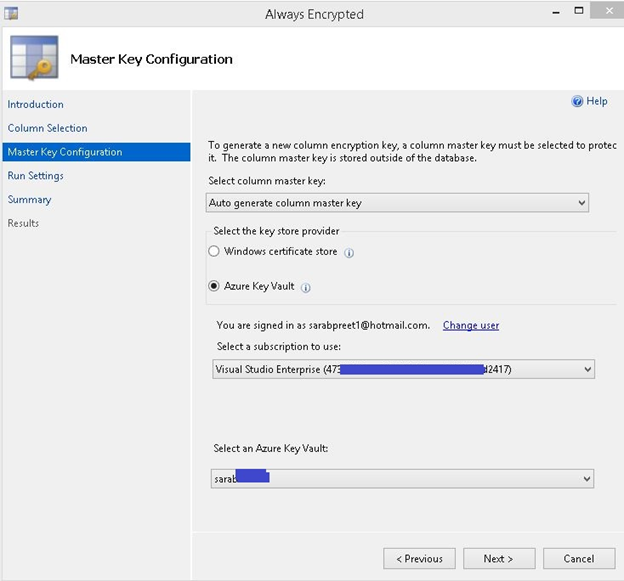Open the Visual Studio Enterprise subscription dropdown

click(404, 369)
